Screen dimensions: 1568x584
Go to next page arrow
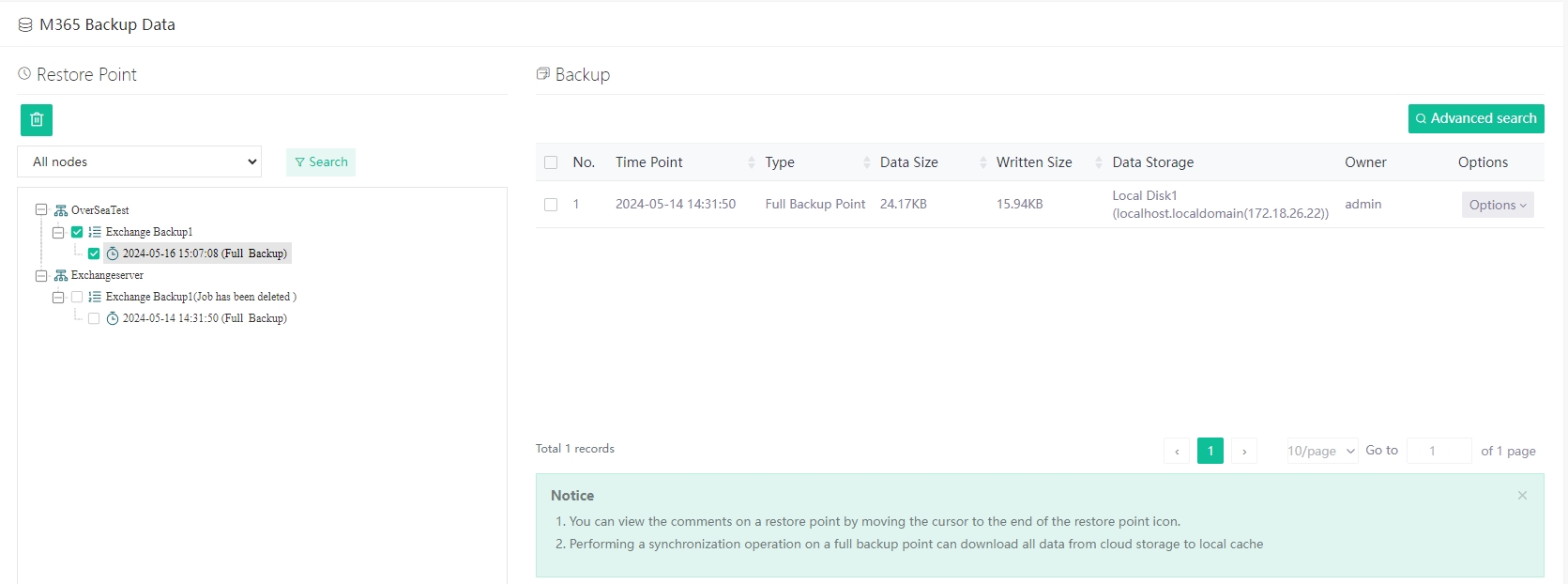point(1244,451)
